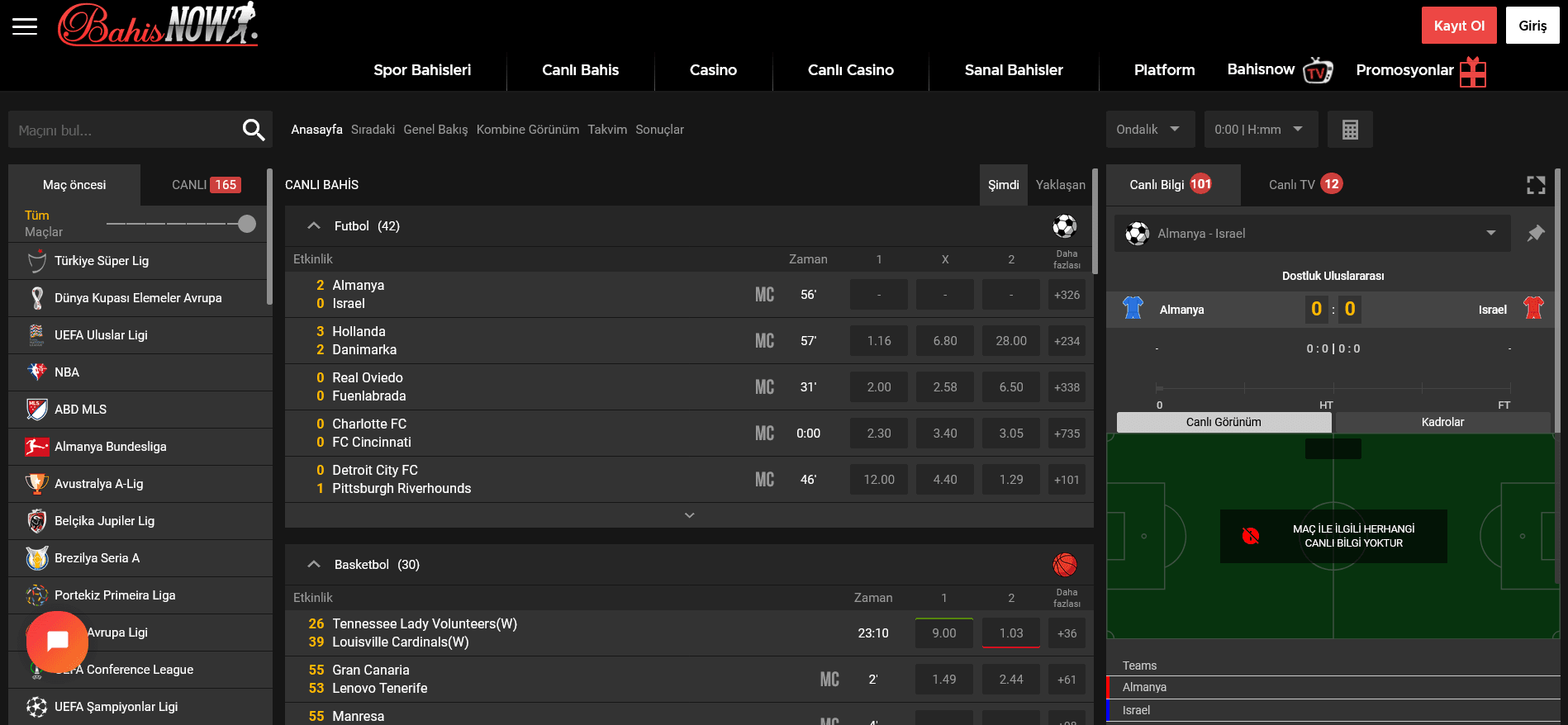Open the Canlı TV tab
Viewport: 1568px width, 725px height.
pos(1306,185)
